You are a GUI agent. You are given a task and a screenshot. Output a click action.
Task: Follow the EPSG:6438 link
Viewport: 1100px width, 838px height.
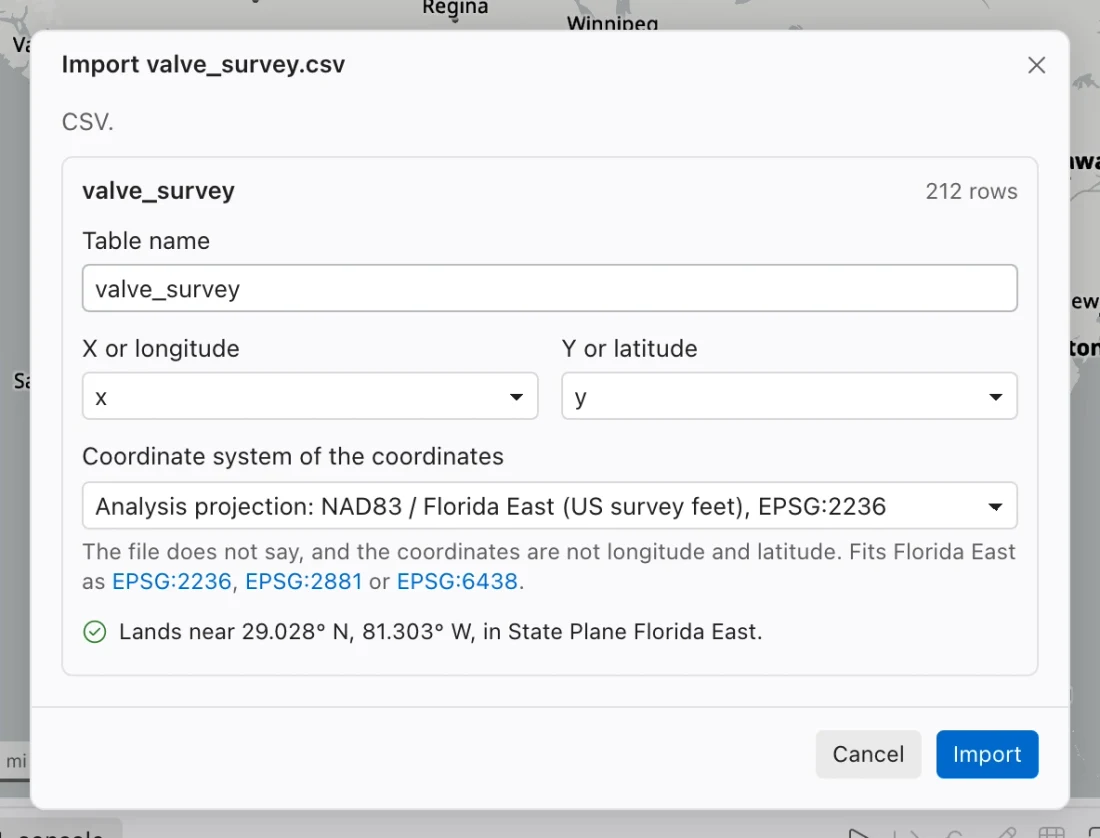tap(457, 581)
